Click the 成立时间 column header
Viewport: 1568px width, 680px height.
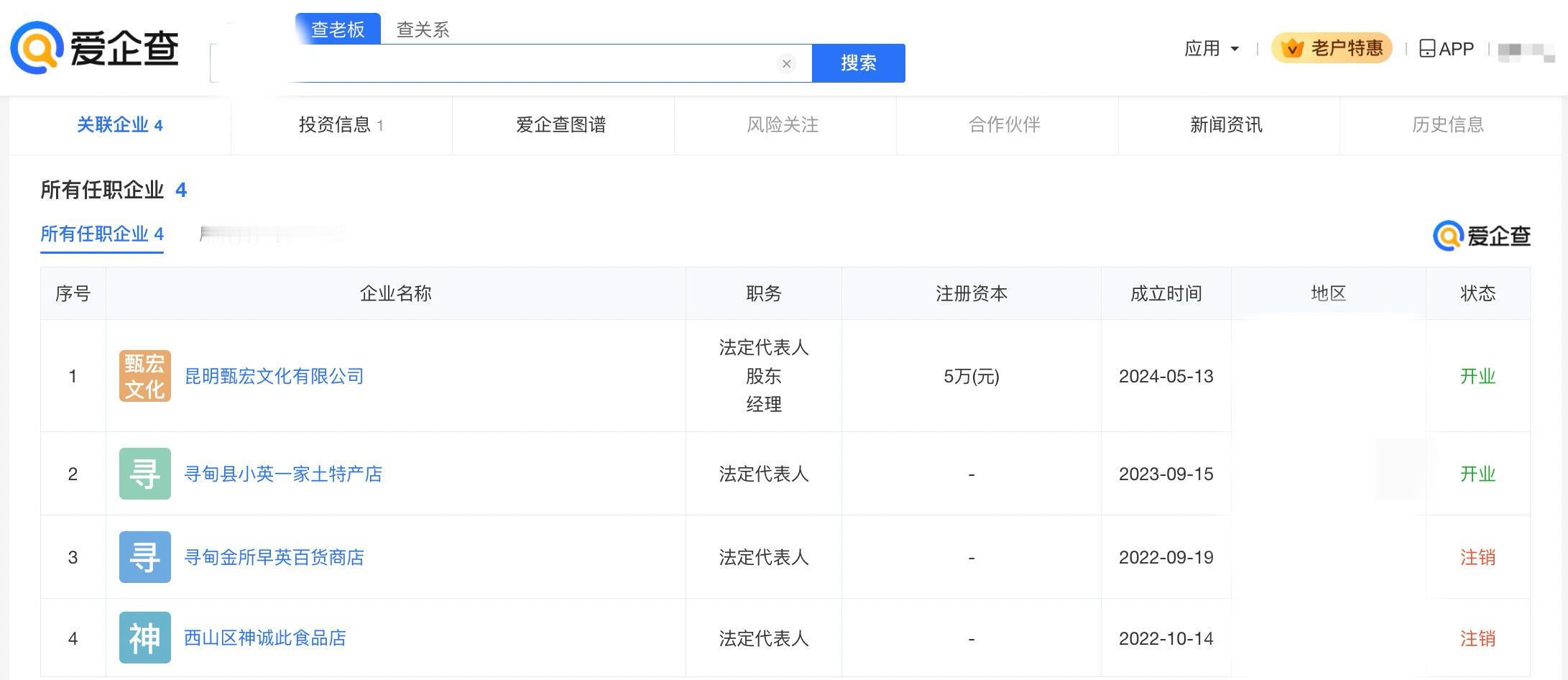tap(1166, 293)
